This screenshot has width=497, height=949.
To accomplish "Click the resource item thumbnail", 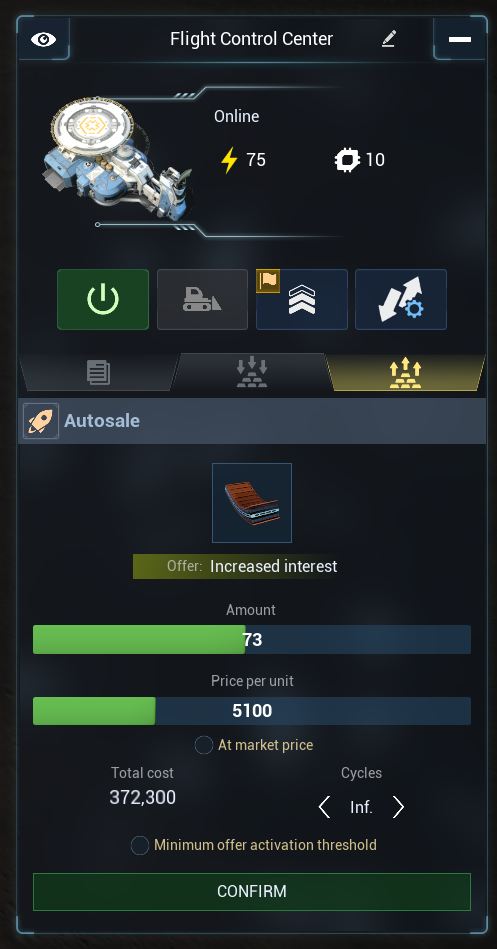I will point(252,503).
